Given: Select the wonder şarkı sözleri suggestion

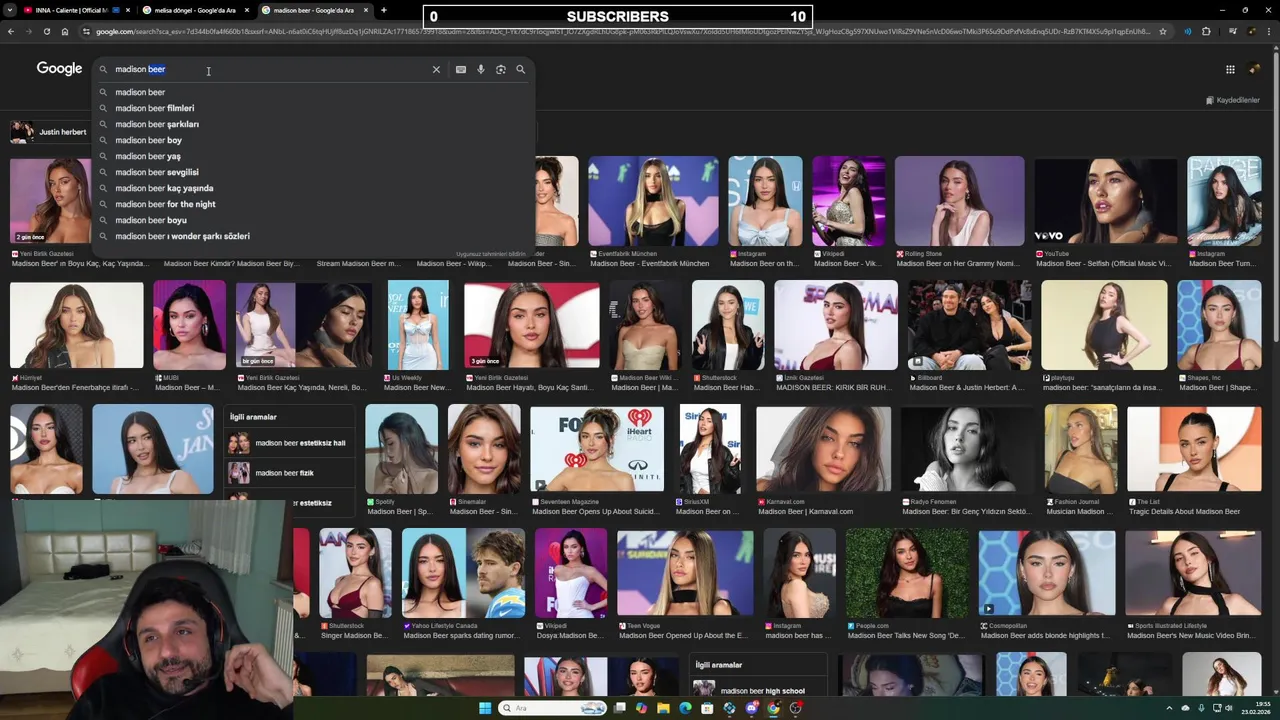Looking at the screenshot, I should (314, 236).
